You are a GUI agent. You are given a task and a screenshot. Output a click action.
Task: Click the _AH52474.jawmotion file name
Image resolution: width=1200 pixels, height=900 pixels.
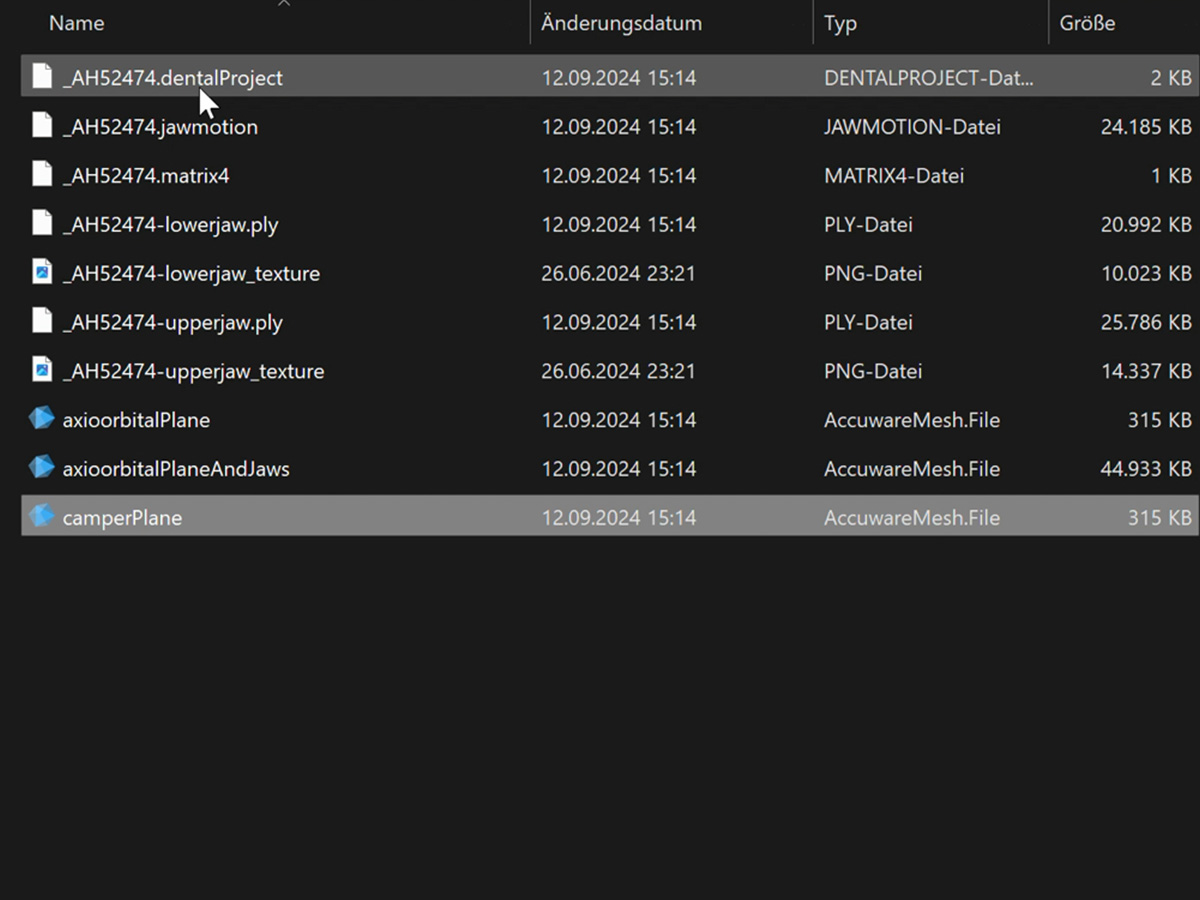[x=160, y=126]
